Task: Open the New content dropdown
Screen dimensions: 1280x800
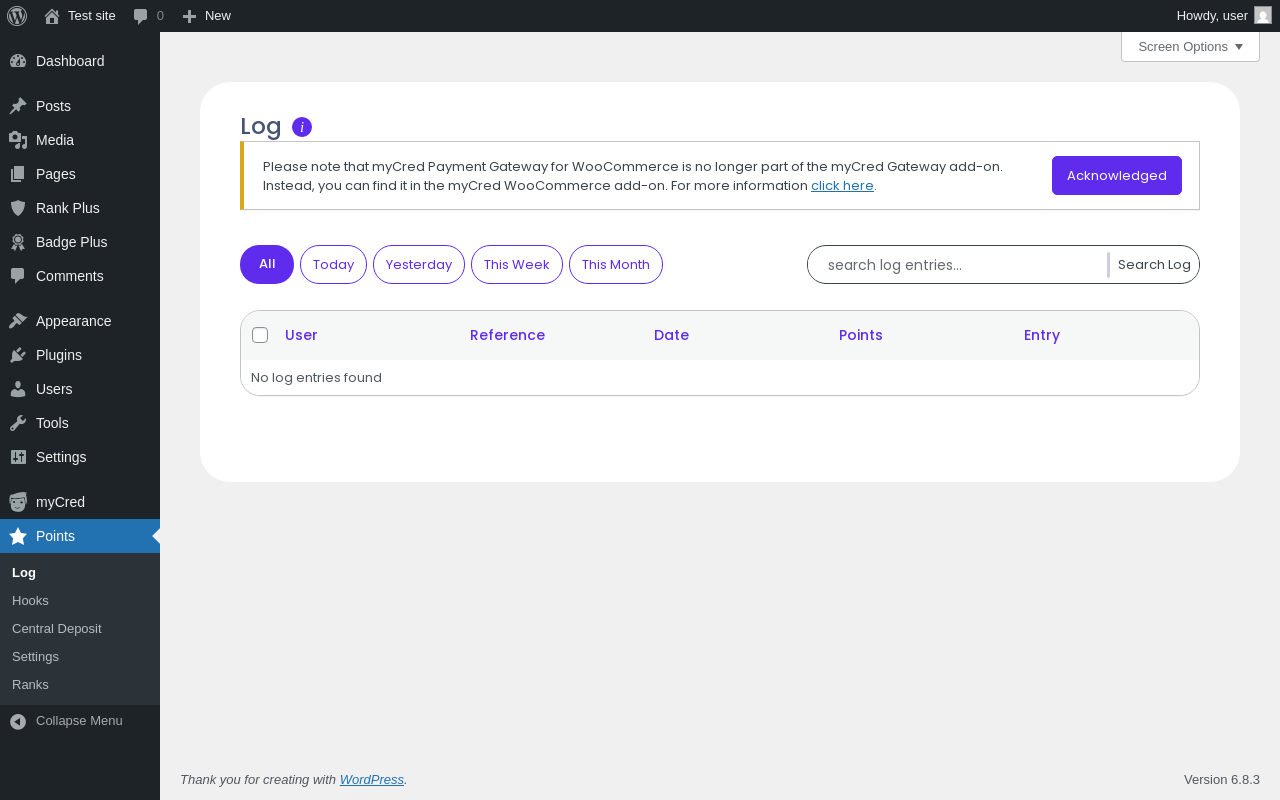Action: coord(207,16)
